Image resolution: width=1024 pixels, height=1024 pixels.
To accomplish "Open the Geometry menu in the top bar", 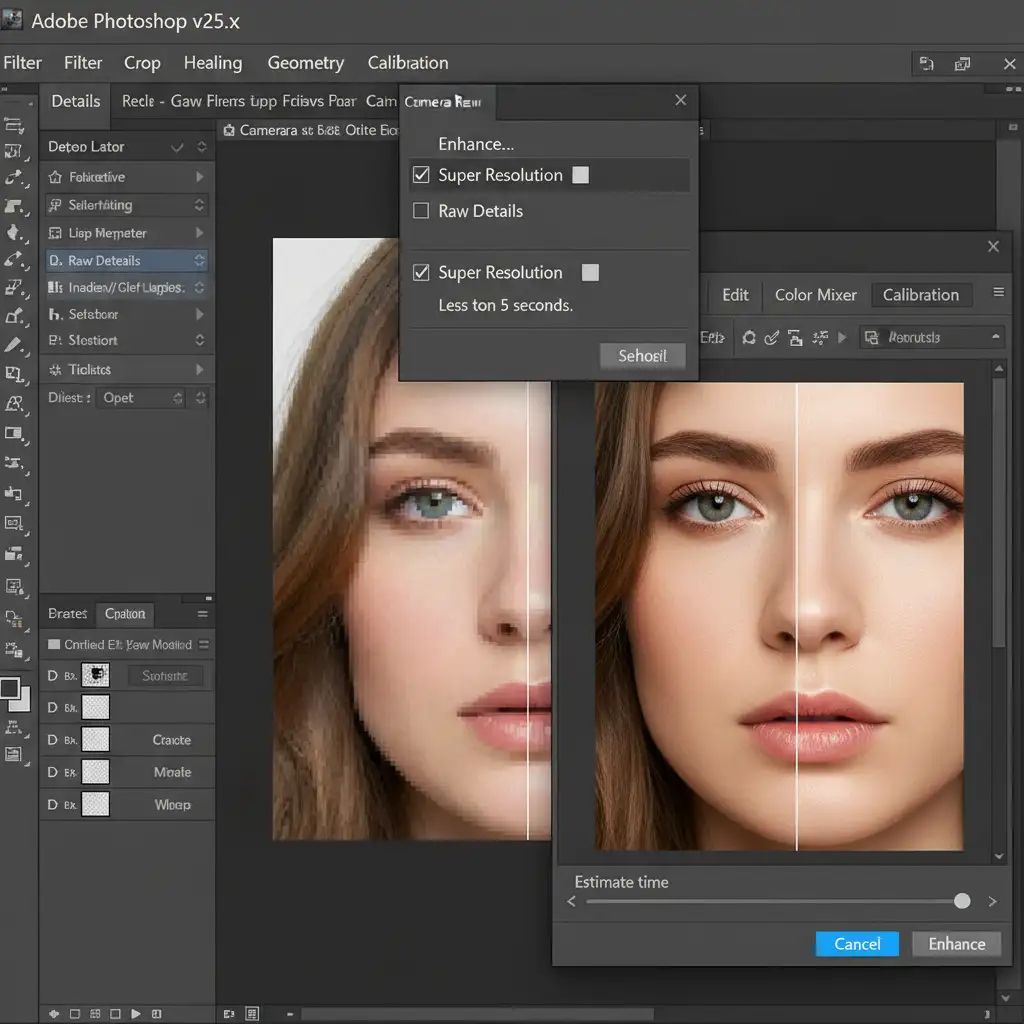I will tap(305, 63).
